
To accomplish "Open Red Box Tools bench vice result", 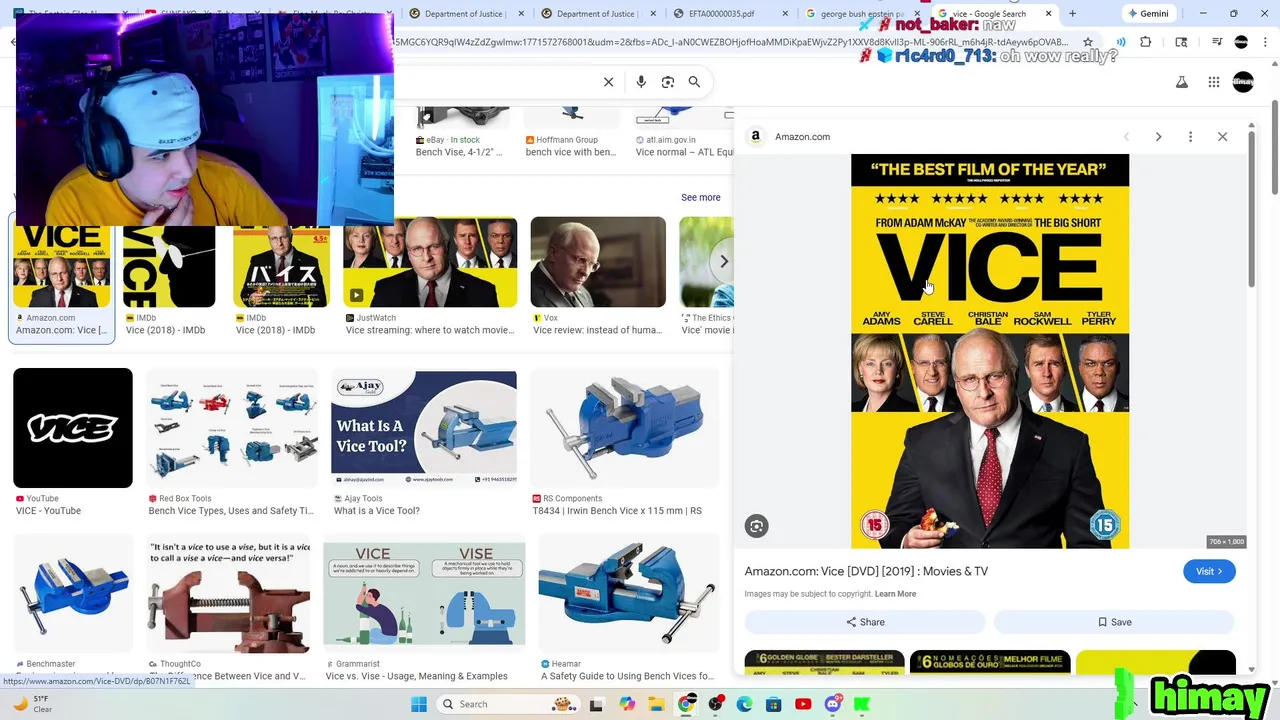I will 232,430.
